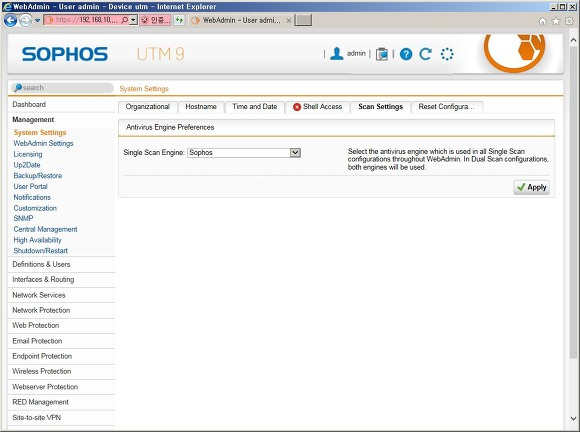Image resolution: width=580 pixels, height=432 pixels.
Task: Select the Scan Settings tab
Action: 380,107
